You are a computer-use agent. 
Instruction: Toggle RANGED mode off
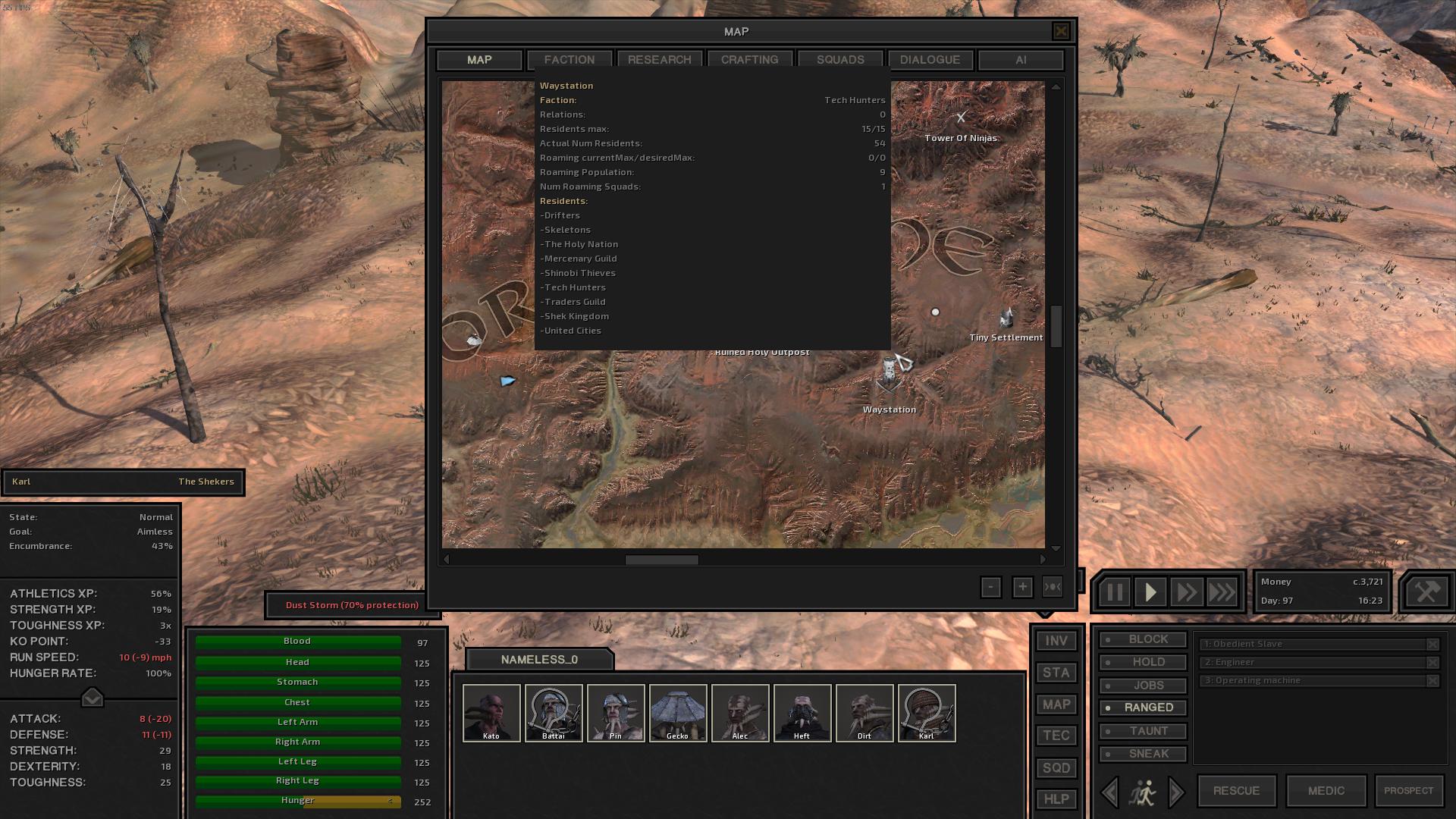pyautogui.click(x=1143, y=708)
